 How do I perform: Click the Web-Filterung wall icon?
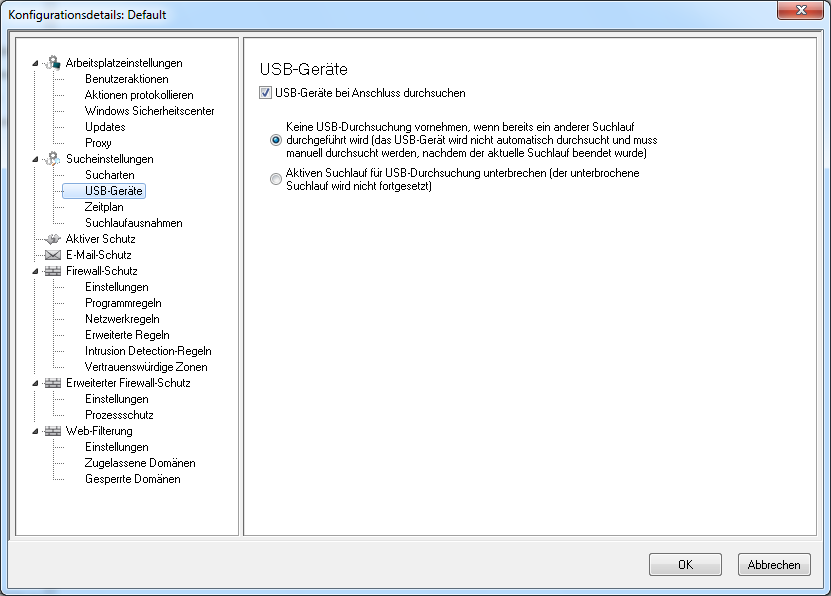(53, 431)
